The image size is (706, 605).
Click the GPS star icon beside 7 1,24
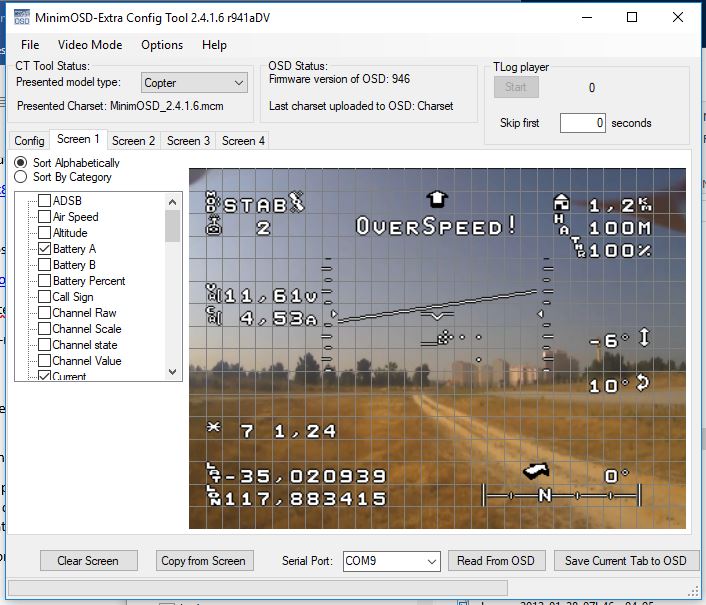click(x=212, y=430)
